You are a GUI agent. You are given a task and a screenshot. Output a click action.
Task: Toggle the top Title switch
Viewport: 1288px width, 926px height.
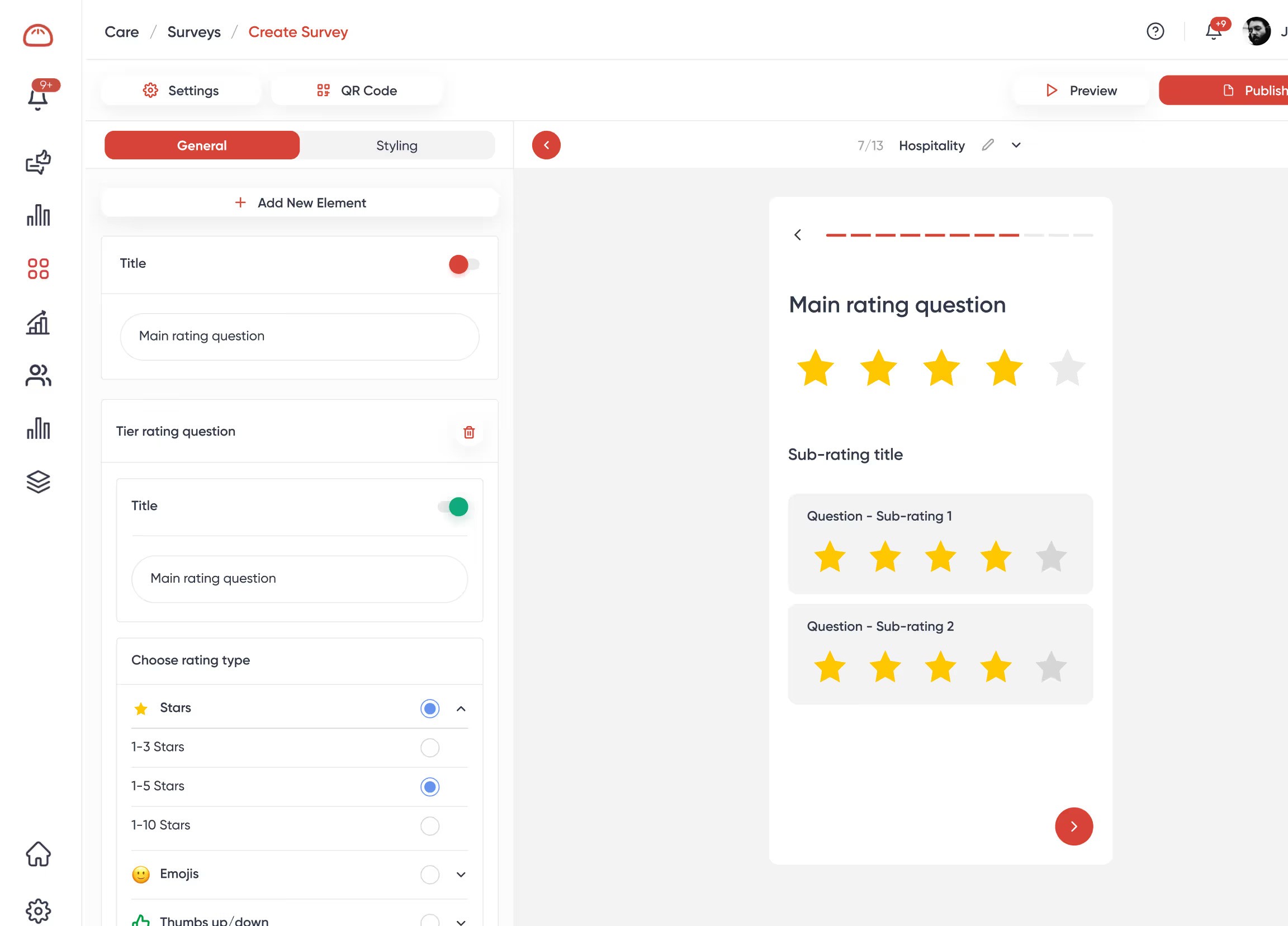[x=463, y=264]
